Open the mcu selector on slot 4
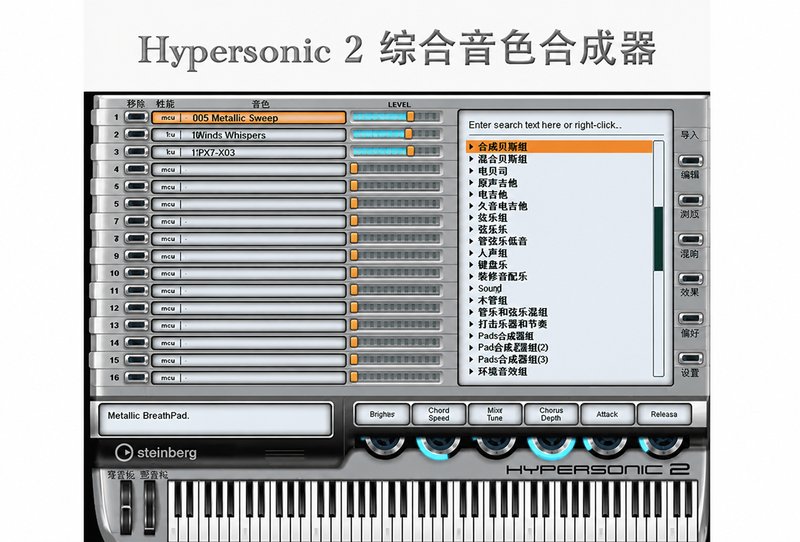800x542 pixels. [x=168, y=170]
